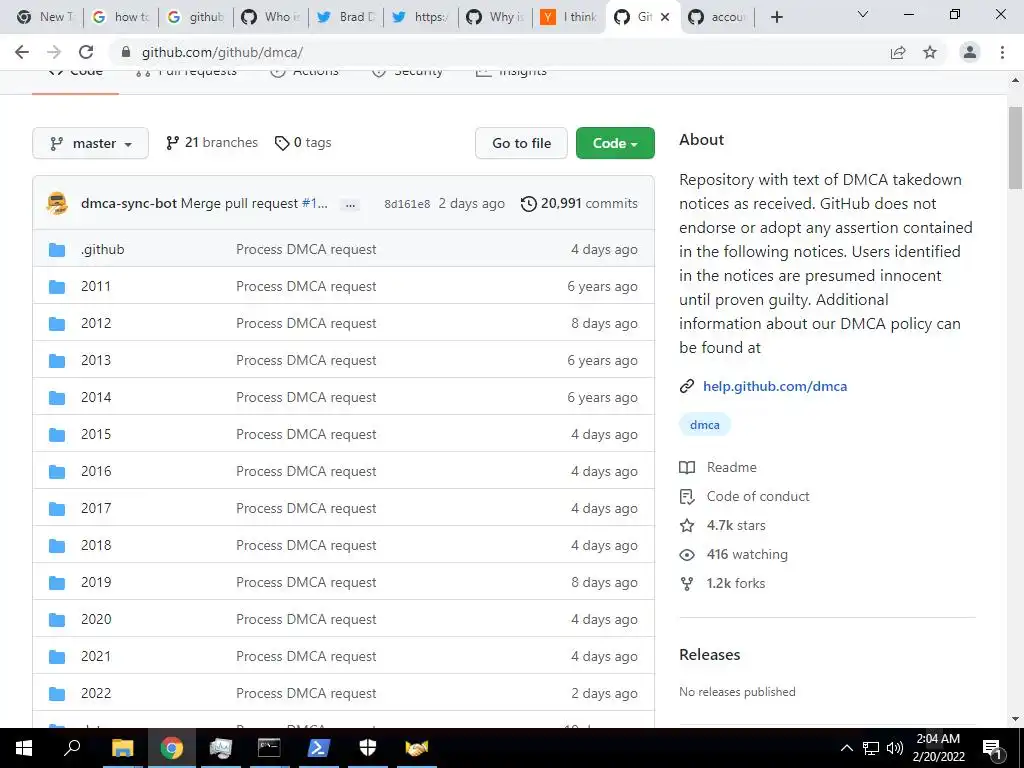
Task: Expand the green Code dropdown
Action: (615, 143)
